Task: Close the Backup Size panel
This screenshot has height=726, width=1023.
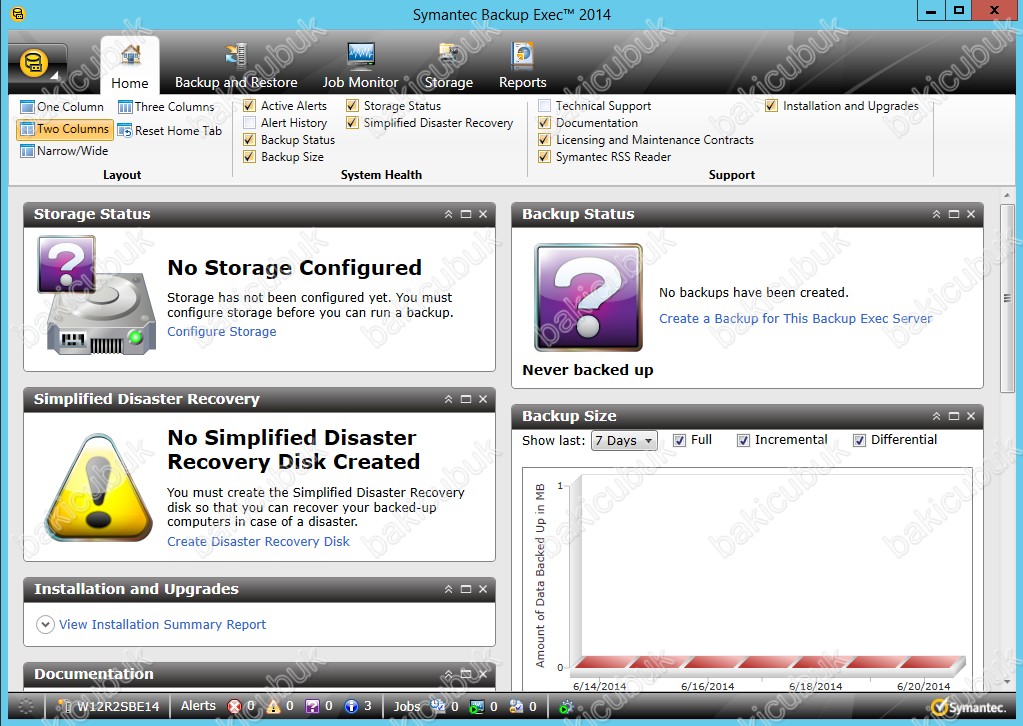Action: (971, 416)
